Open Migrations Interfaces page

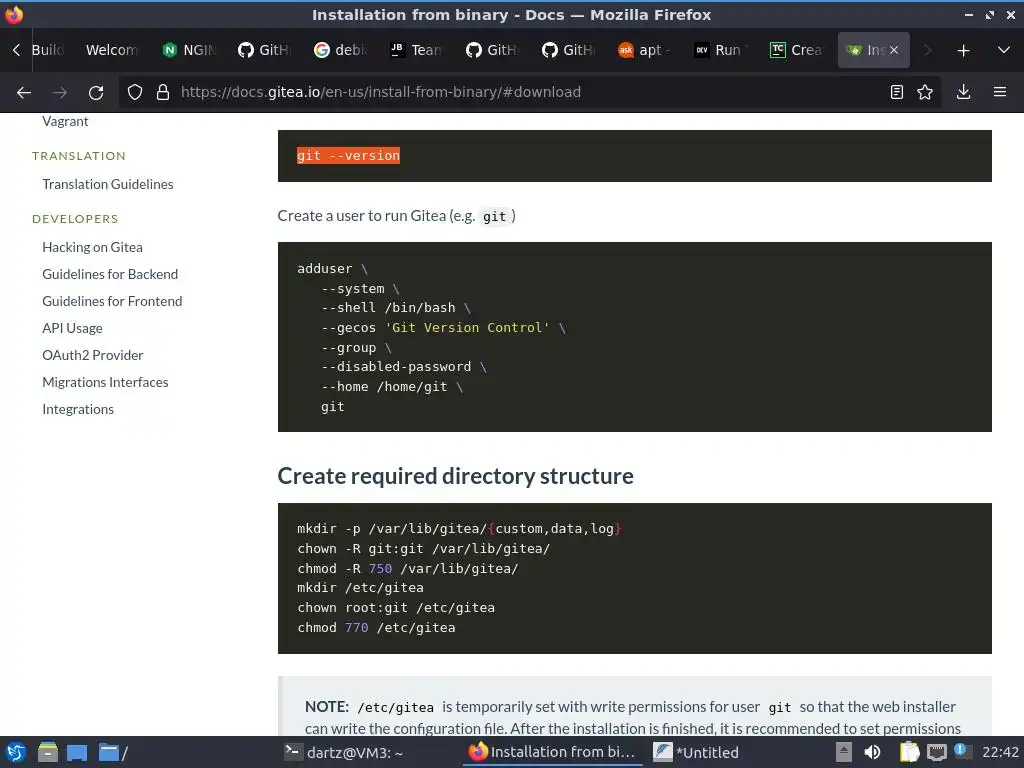105,382
